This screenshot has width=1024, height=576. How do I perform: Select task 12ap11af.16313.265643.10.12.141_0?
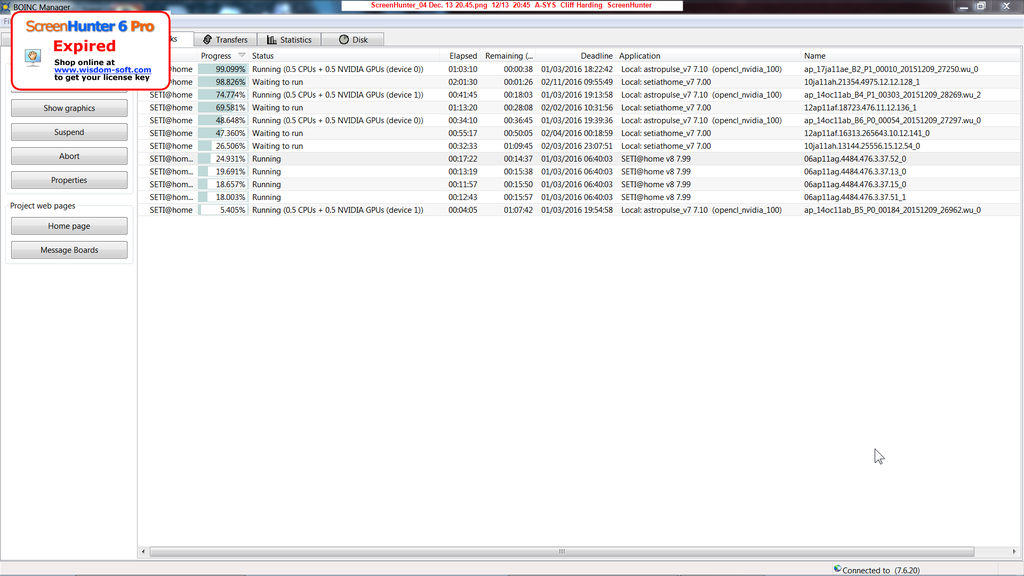pos(867,133)
